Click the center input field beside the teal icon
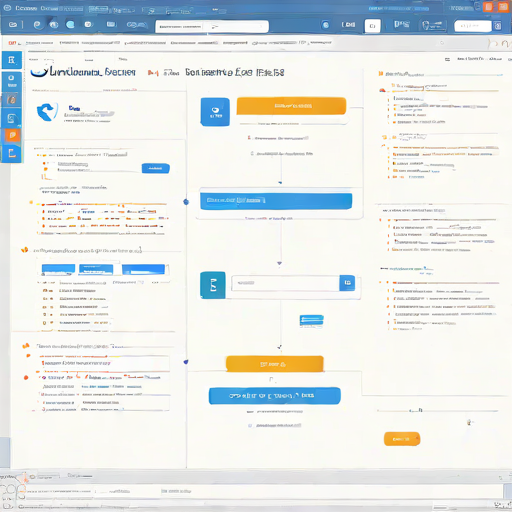The image size is (512, 512). [x=285, y=283]
